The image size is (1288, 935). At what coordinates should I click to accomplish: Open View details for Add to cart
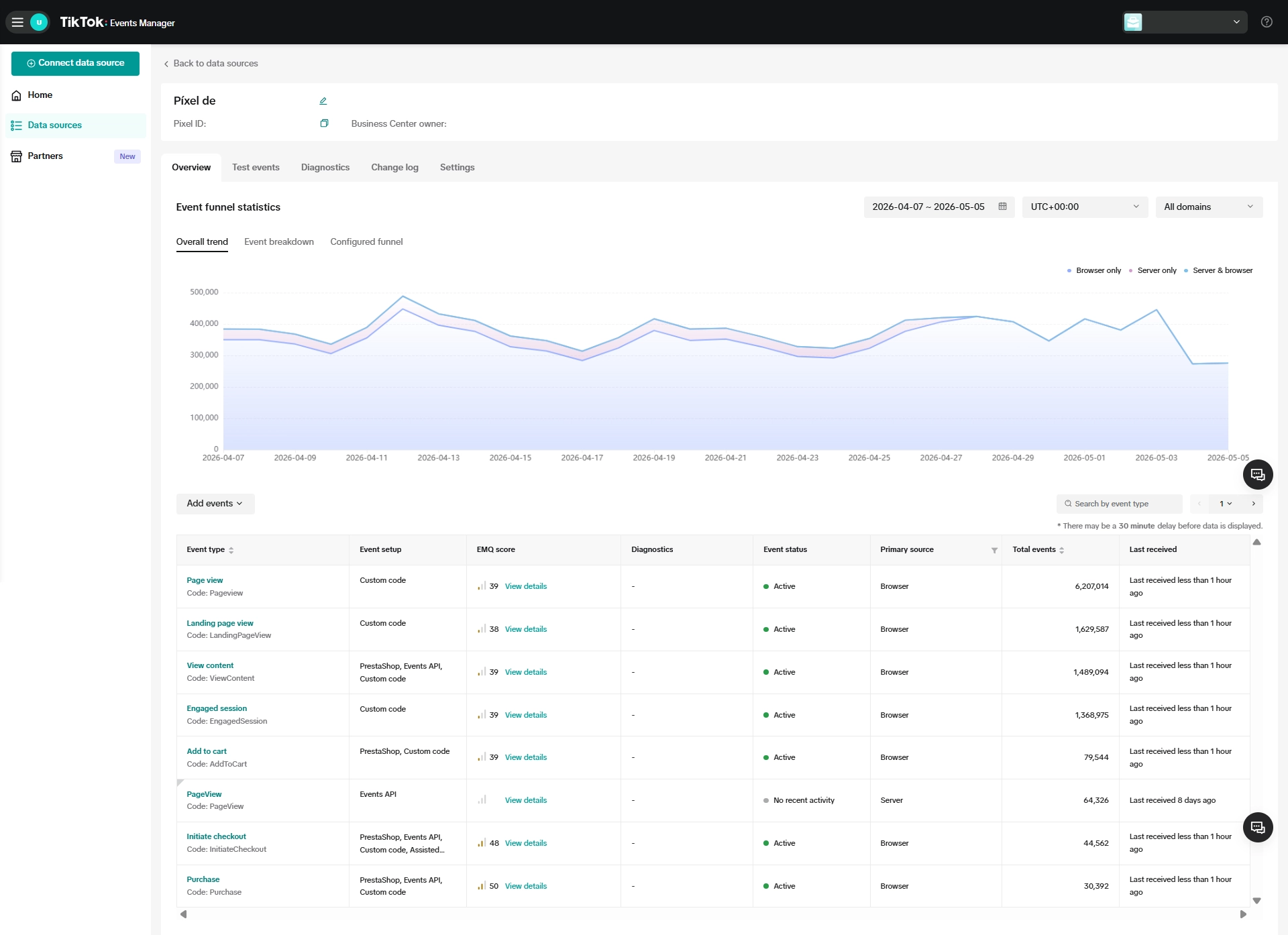point(526,757)
